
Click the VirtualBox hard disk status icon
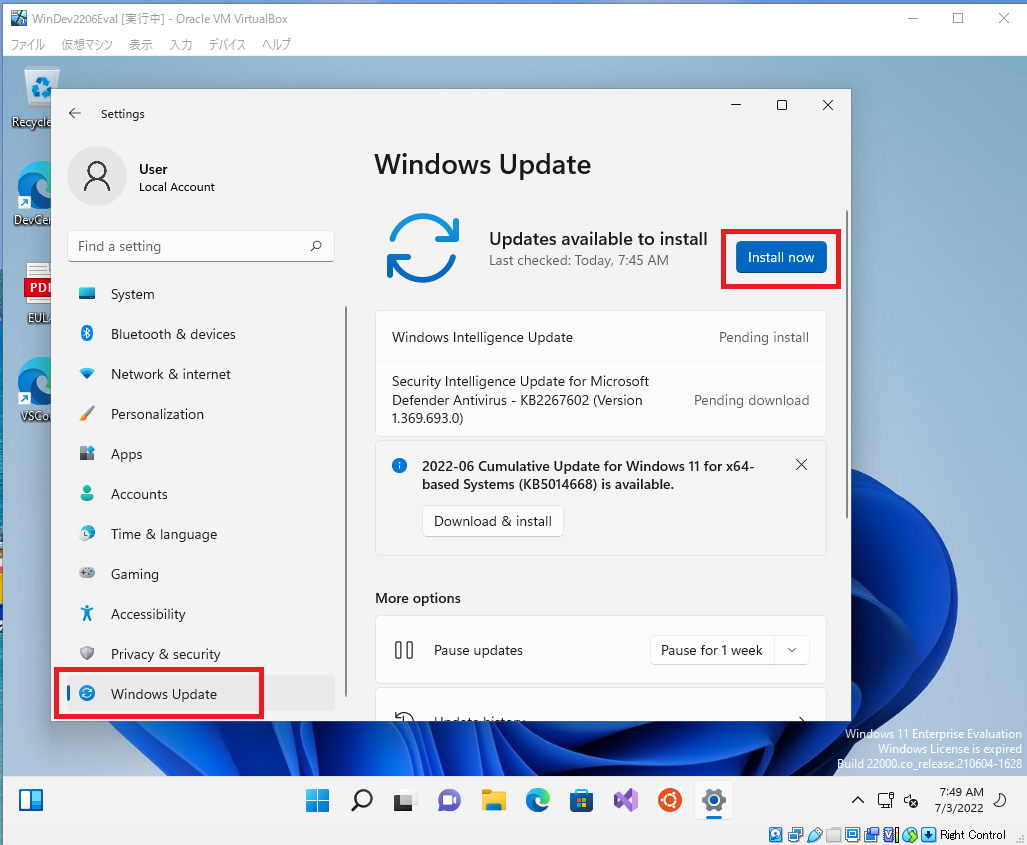(775, 835)
